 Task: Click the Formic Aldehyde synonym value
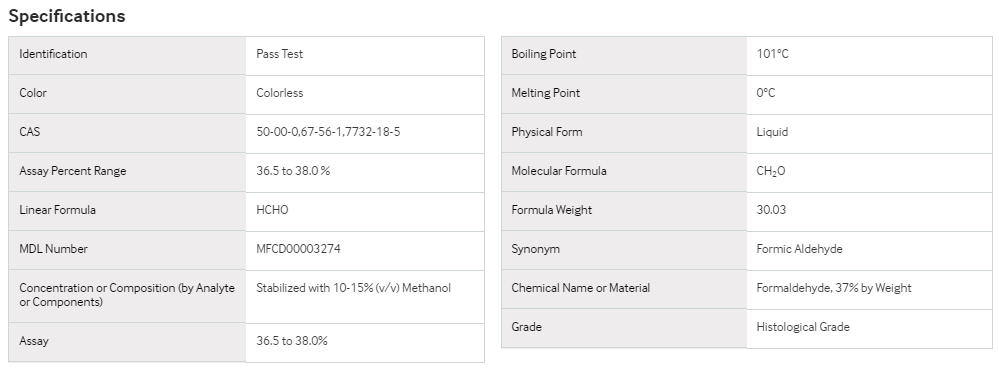coord(800,248)
